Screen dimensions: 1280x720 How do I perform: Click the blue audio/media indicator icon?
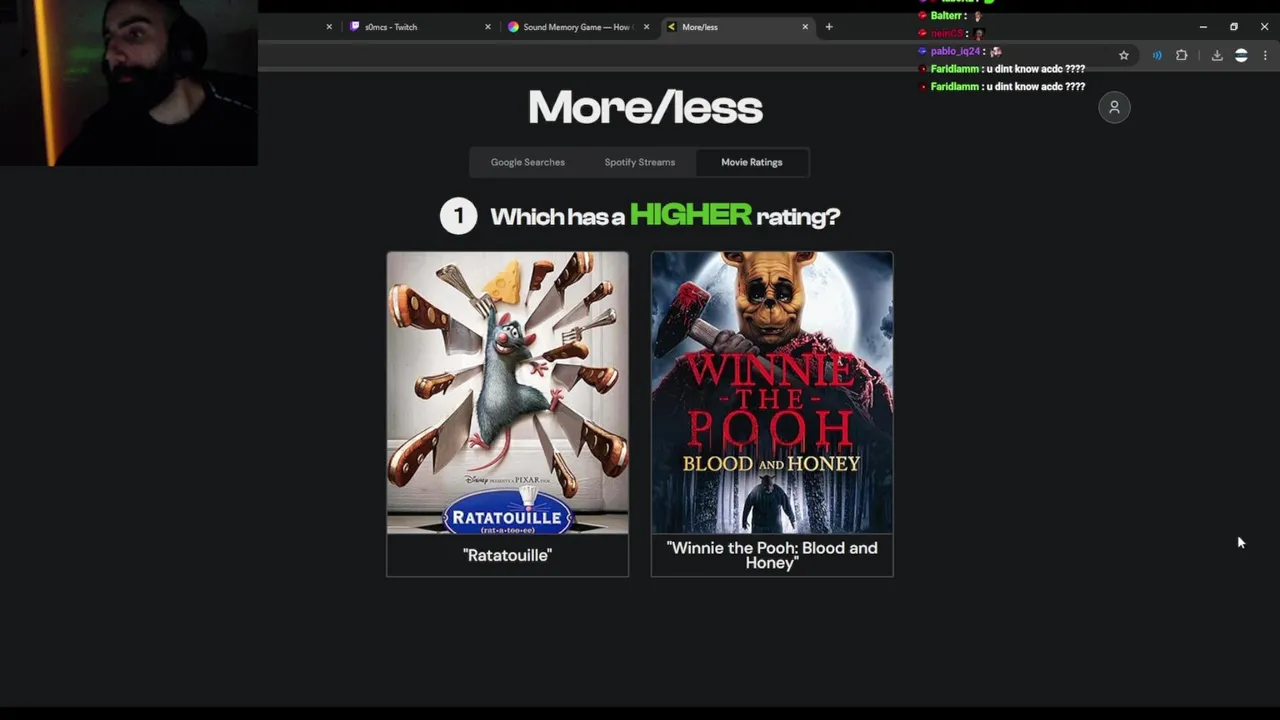(x=1157, y=56)
